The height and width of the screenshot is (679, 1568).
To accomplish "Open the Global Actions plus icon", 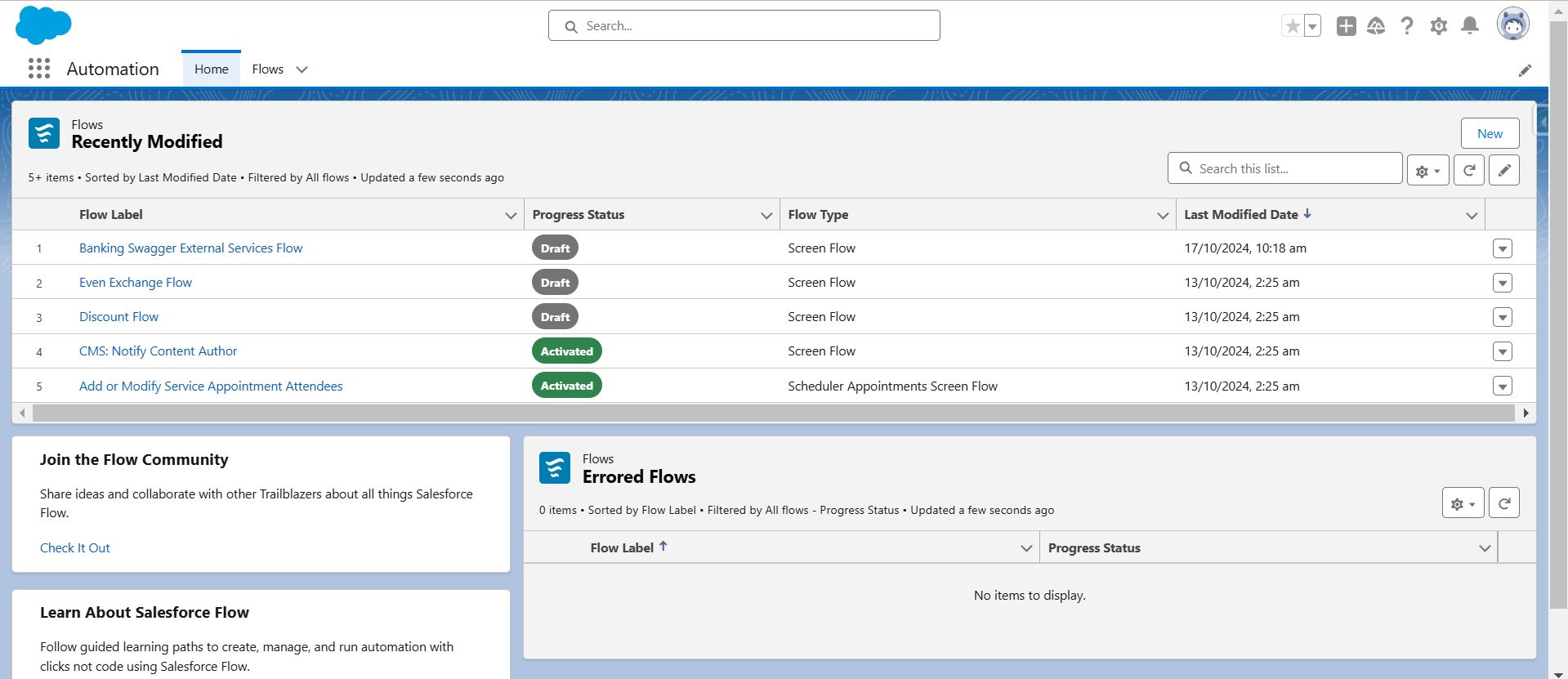I will pyautogui.click(x=1346, y=26).
